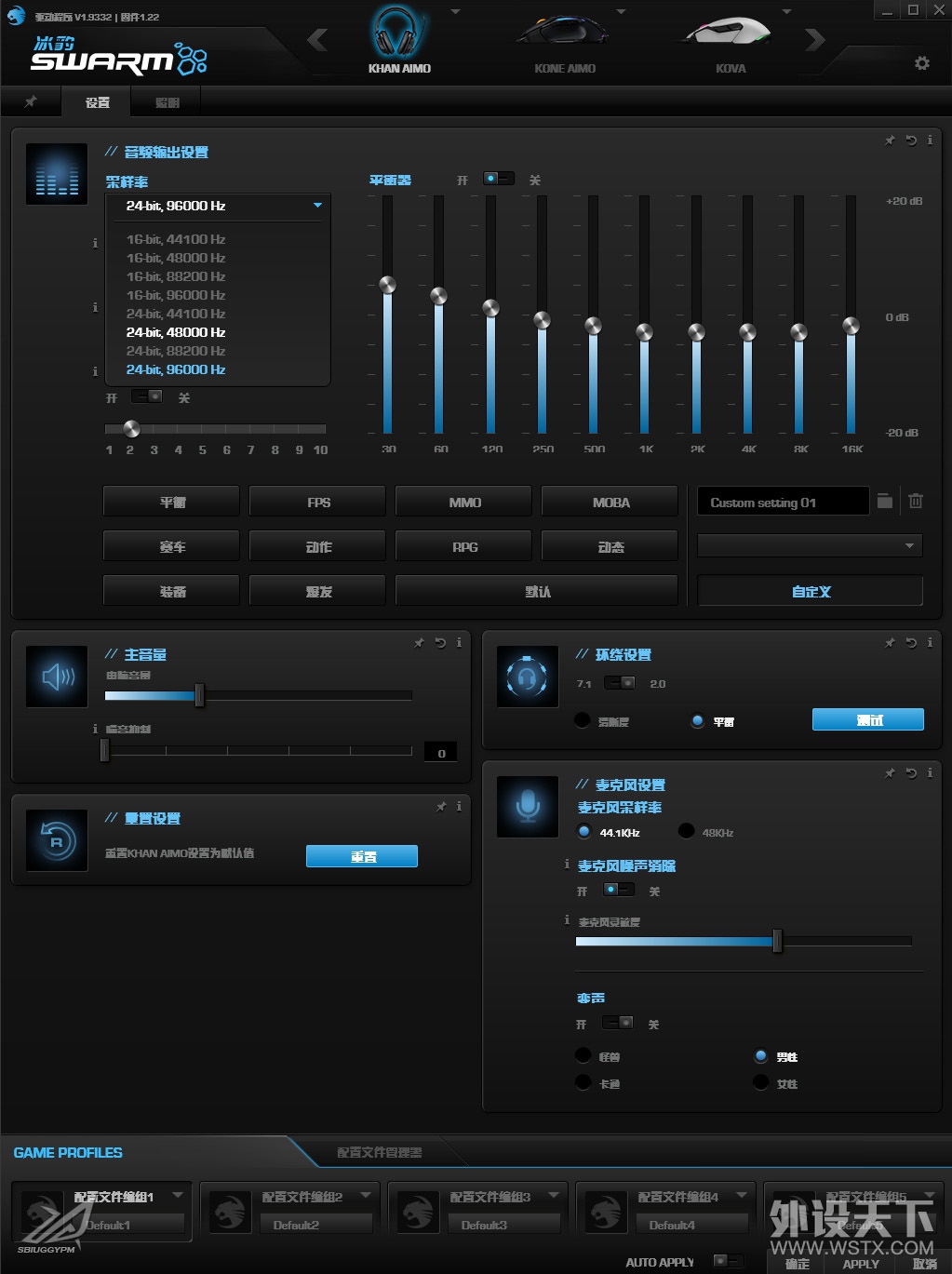Screen dimensions: 952x1274
Task: Toggle the voice changer switch
Action: click(618, 1023)
